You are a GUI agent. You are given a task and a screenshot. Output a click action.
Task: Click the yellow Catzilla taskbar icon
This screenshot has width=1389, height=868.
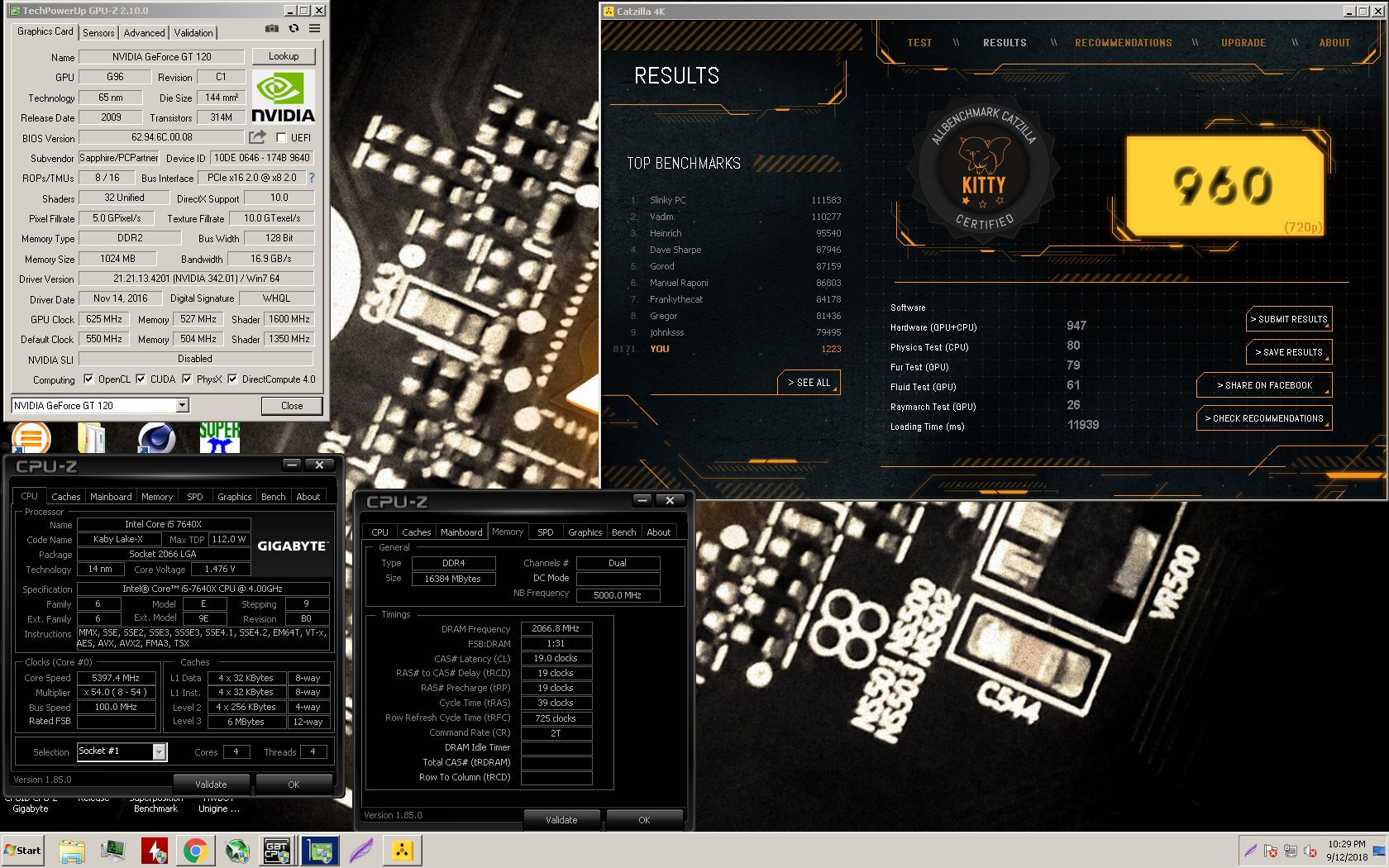402,851
